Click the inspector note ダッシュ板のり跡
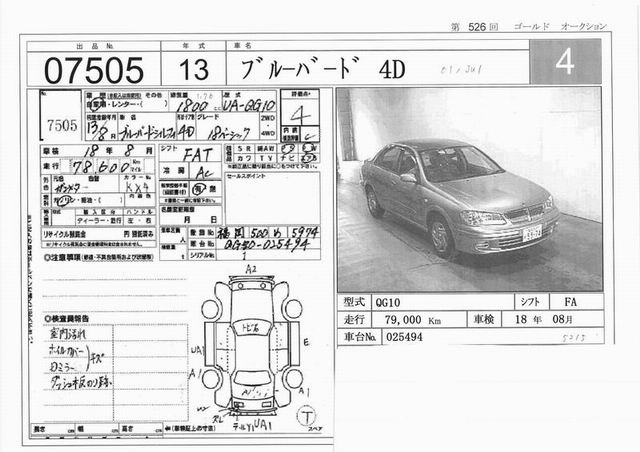 click(81, 382)
